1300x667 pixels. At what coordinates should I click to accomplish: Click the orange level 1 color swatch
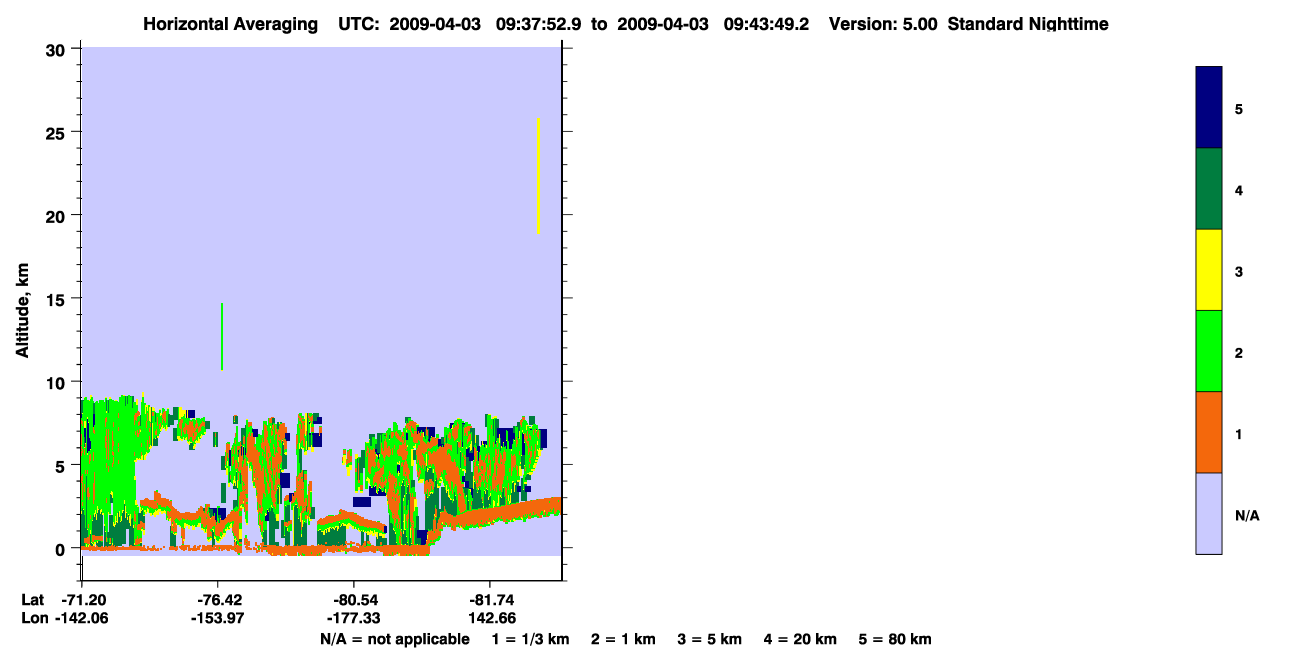coord(1209,432)
